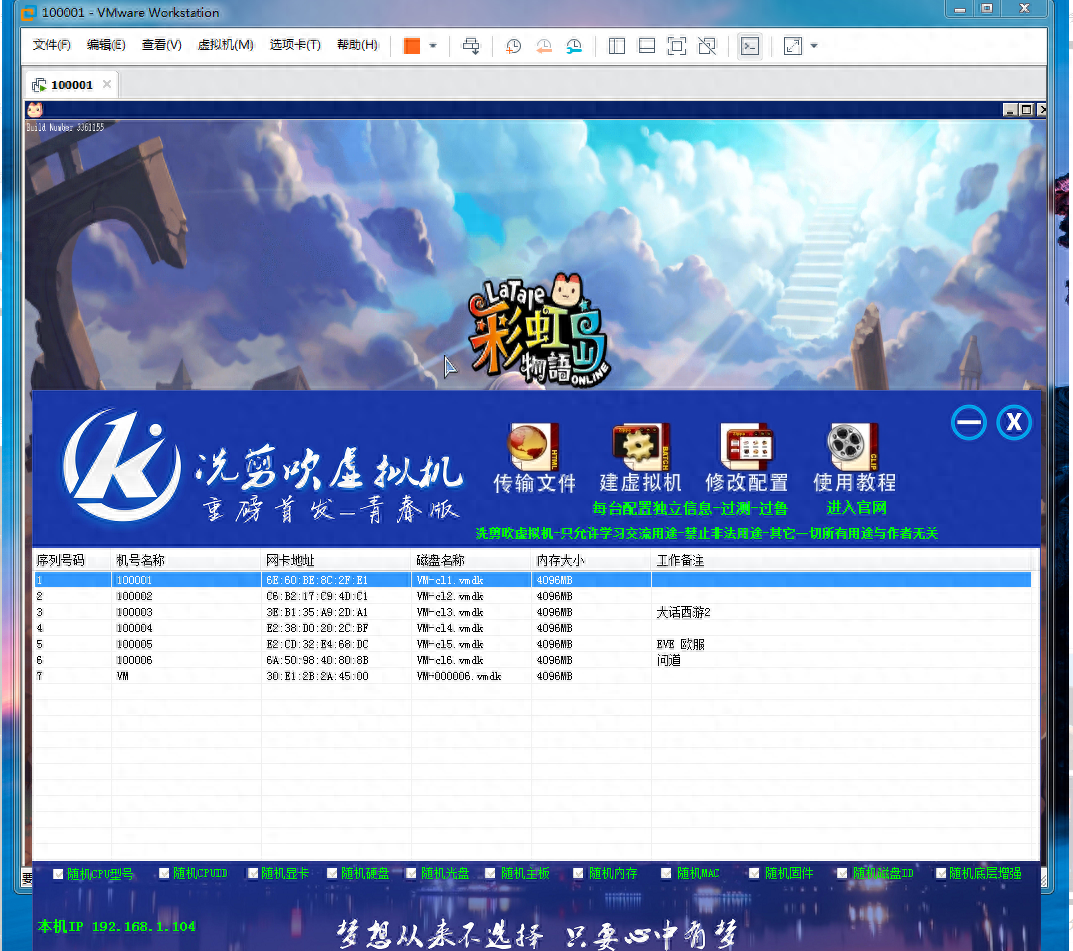
Task: Select row 100004 in the list
Action: tap(532, 628)
